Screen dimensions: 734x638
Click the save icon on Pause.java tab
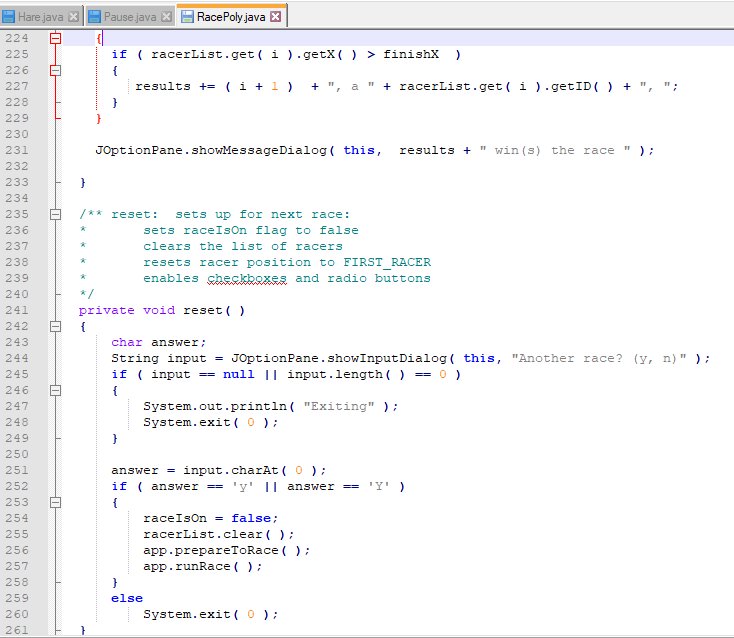click(94, 17)
